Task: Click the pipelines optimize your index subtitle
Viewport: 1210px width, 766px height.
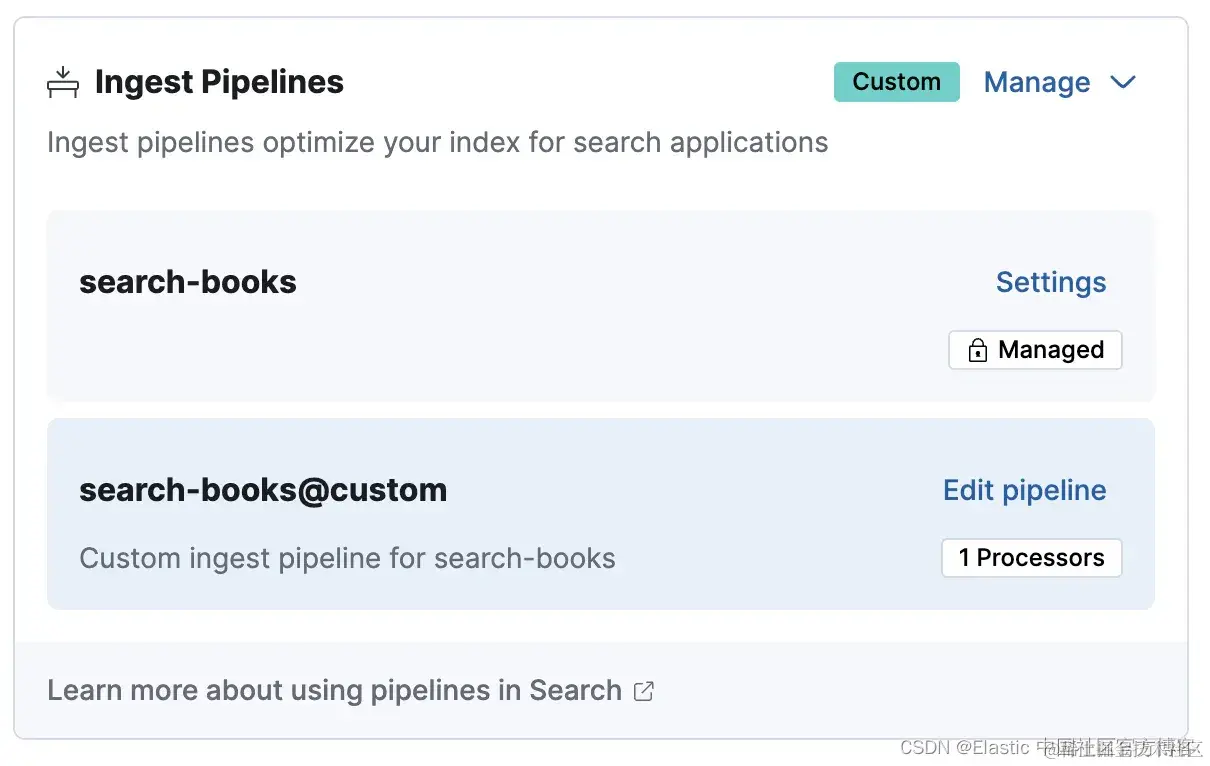Action: coord(437,143)
